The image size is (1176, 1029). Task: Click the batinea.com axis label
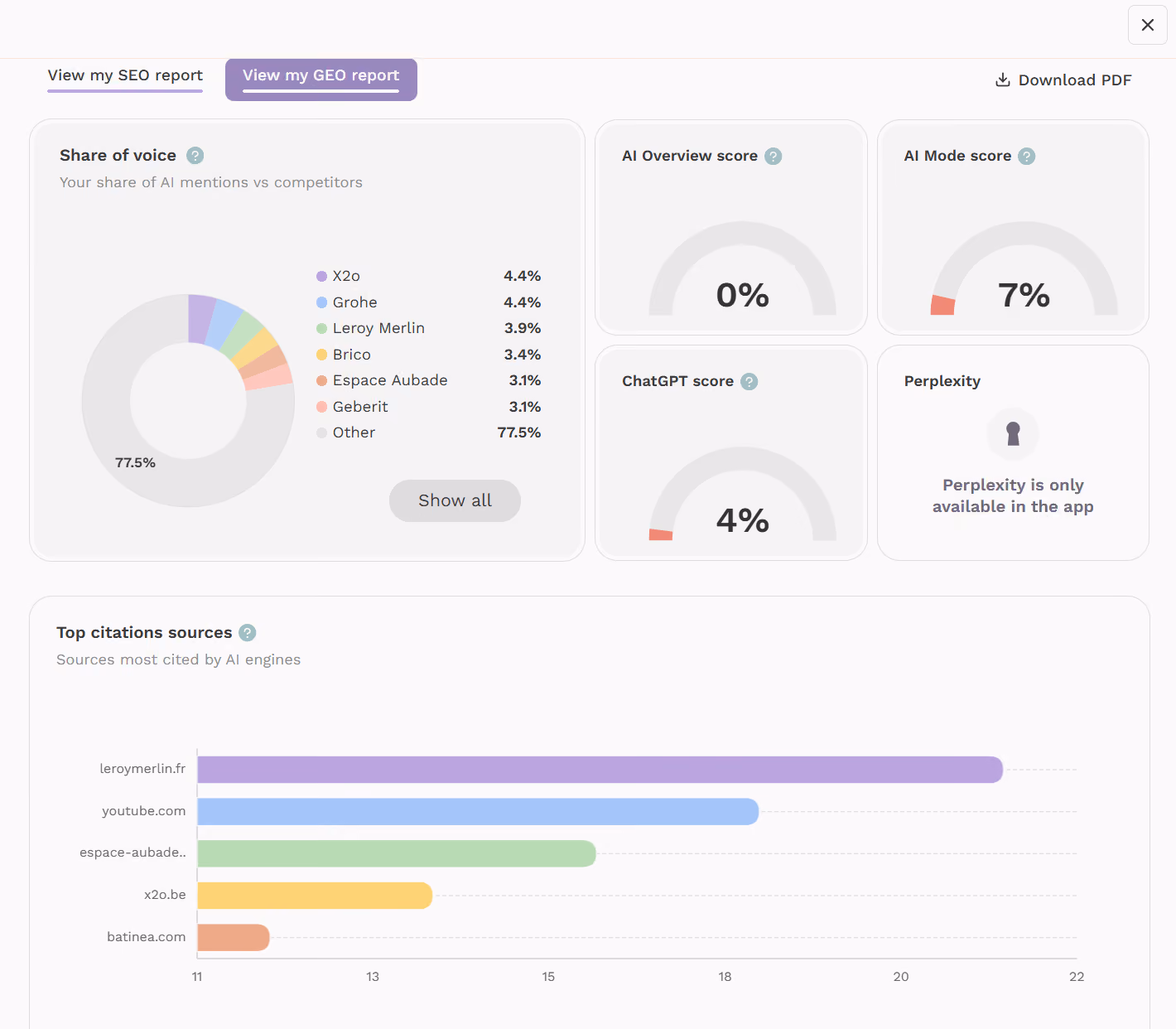pos(146,937)
